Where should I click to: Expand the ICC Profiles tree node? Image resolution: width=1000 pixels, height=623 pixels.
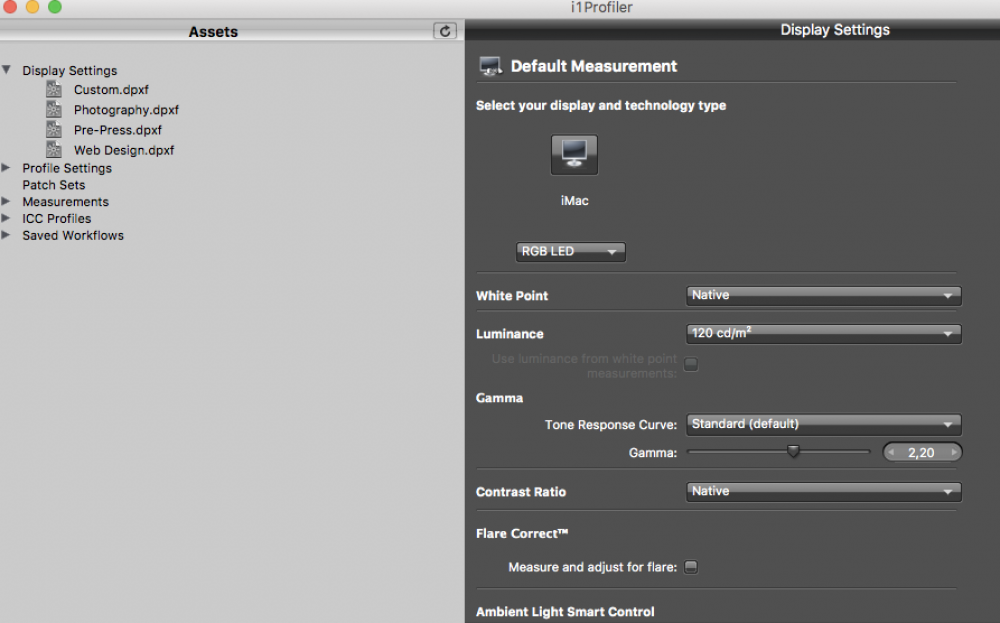6,218
